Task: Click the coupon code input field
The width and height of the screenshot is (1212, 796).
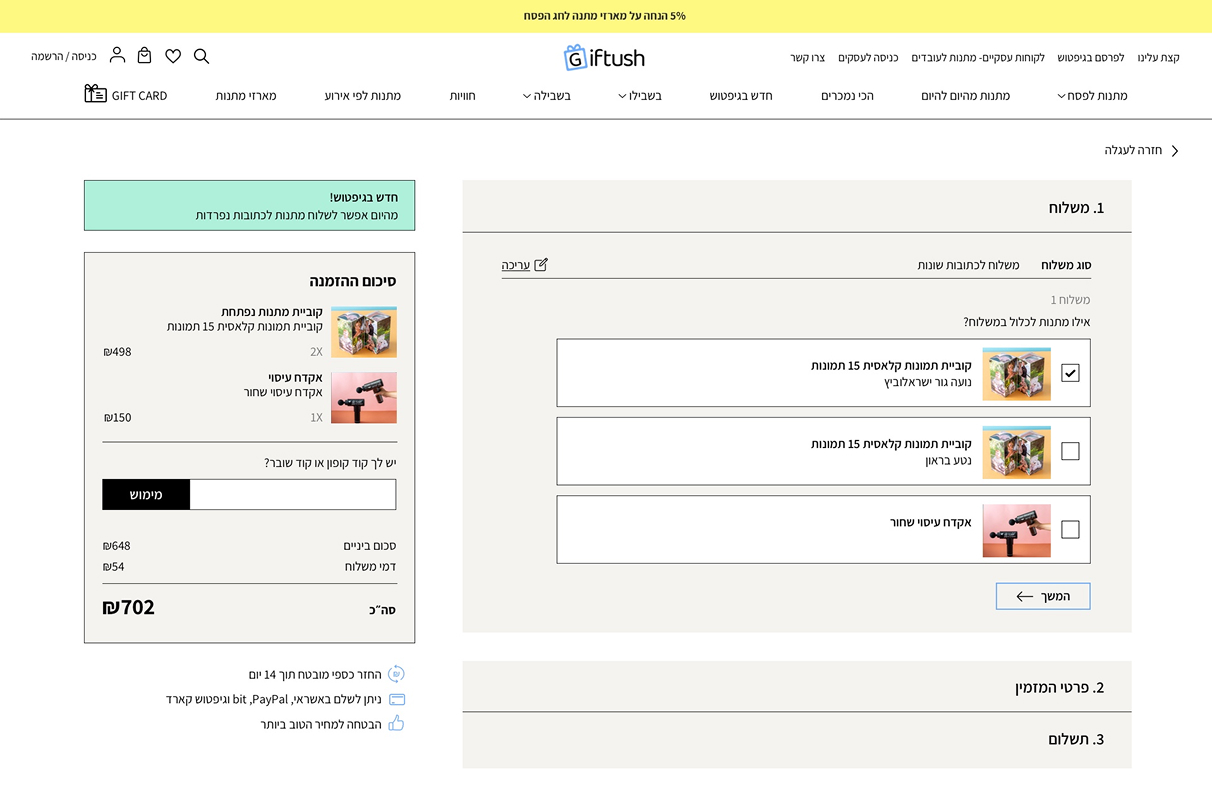Action: [x=292, y=495]
